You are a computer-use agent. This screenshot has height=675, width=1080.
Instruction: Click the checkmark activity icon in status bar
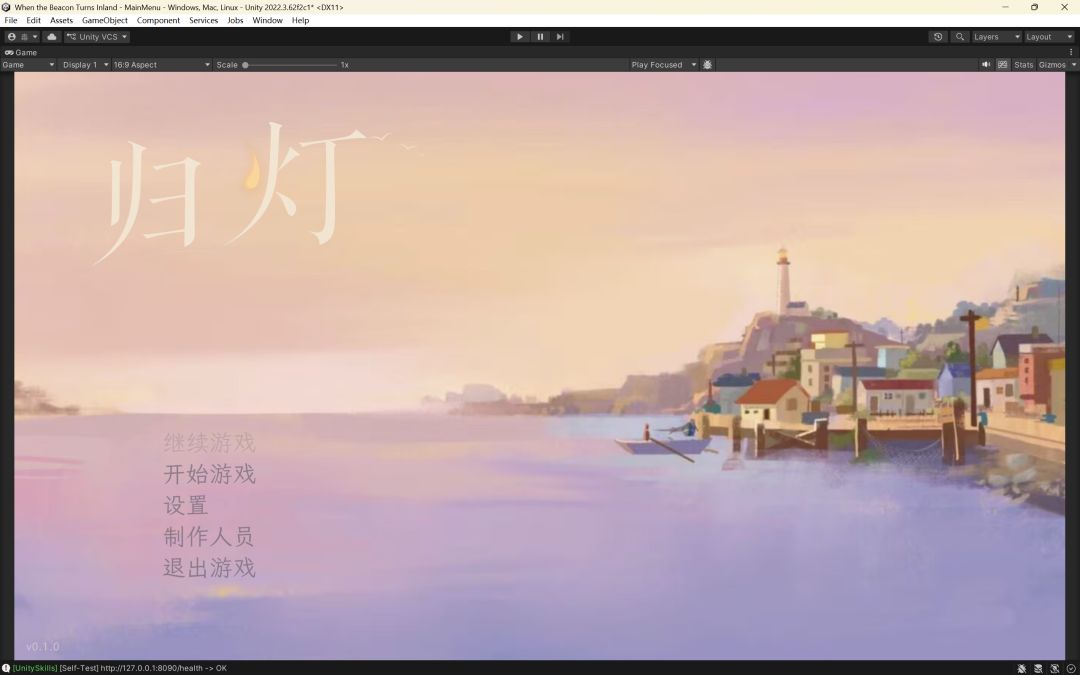(x=1071, y=668)
